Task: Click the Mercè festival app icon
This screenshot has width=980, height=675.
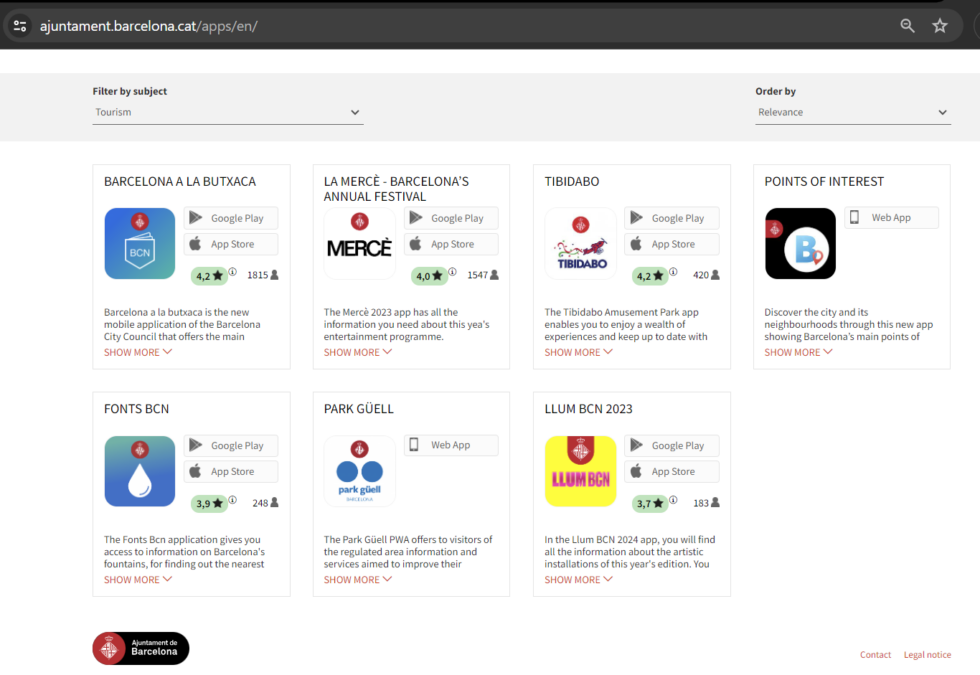Action: [x=359, y=243]
